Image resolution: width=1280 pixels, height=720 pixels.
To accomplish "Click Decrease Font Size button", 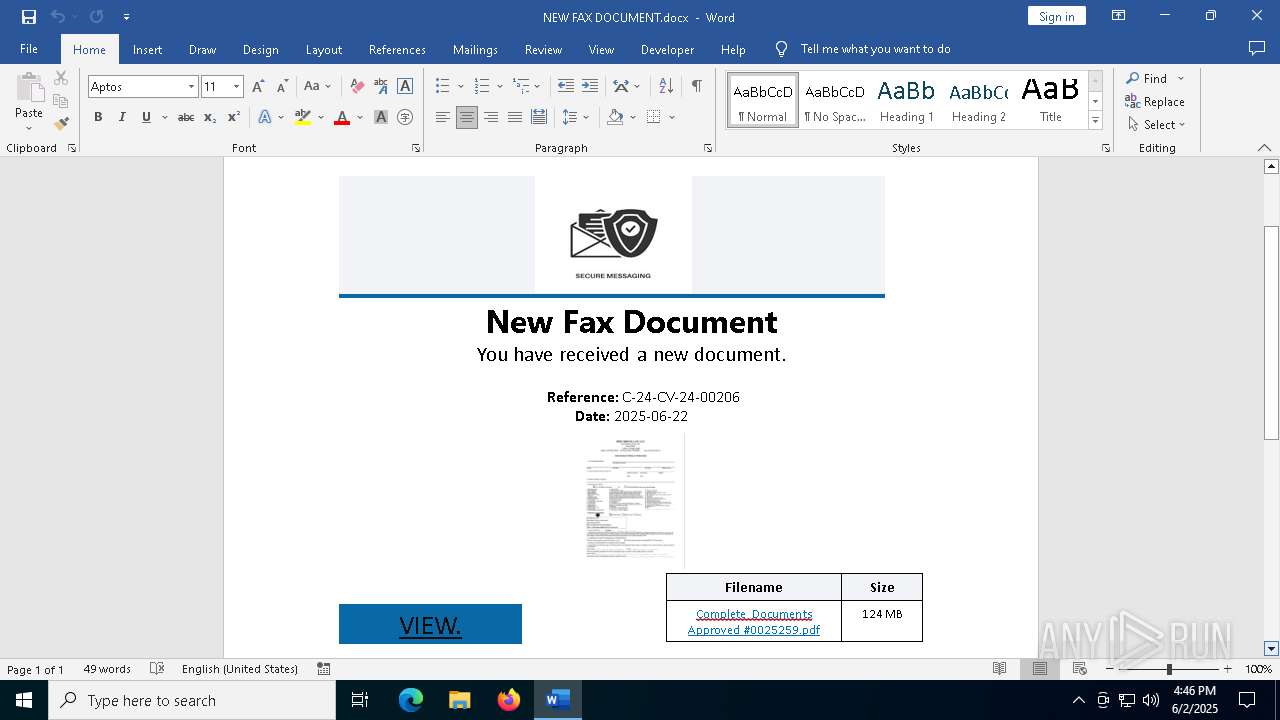I will point(283,87).
